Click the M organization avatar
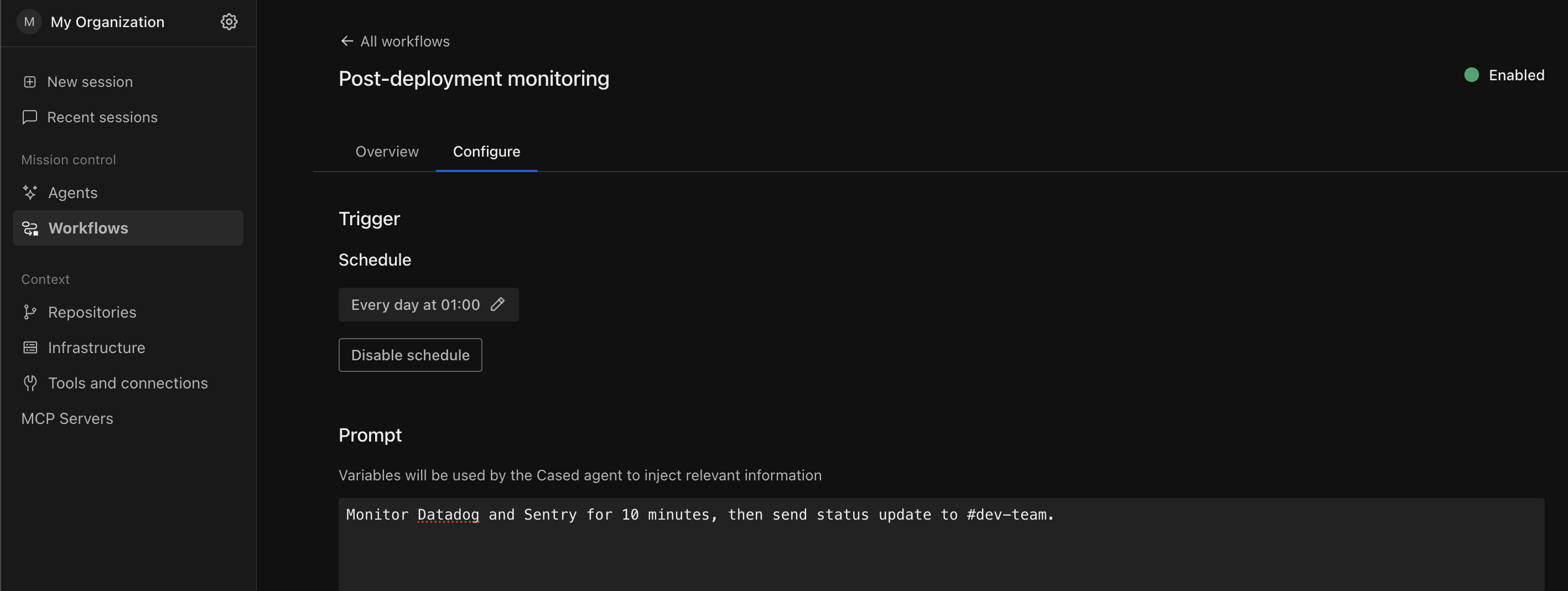 29,22
